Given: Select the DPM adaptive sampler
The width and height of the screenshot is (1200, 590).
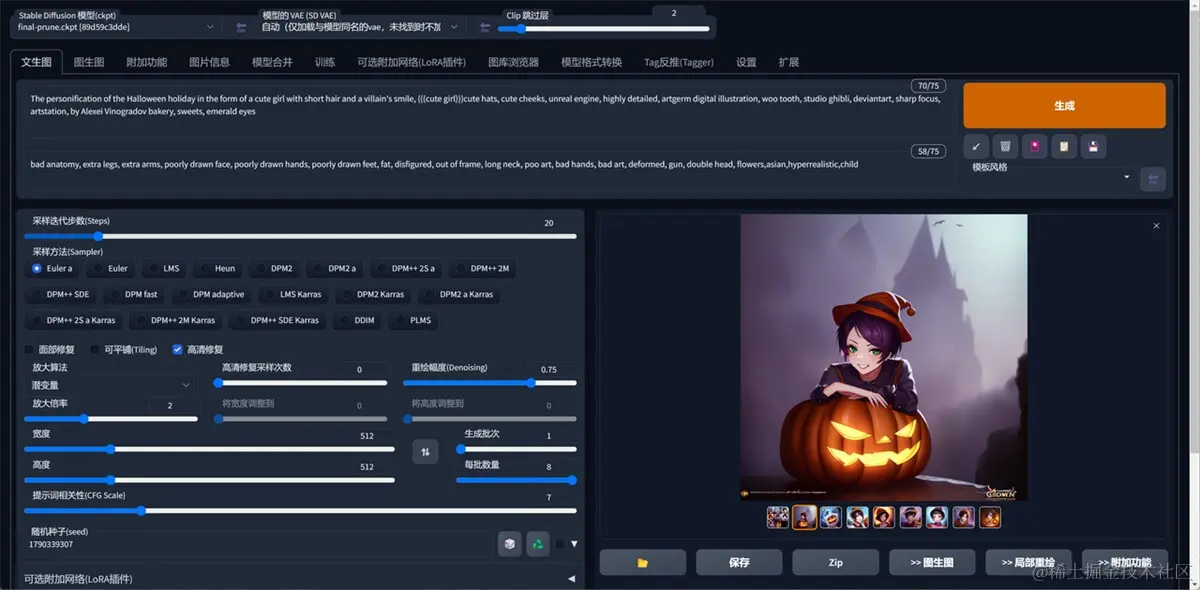Looking at the screenshot, I should pos(212,294).
